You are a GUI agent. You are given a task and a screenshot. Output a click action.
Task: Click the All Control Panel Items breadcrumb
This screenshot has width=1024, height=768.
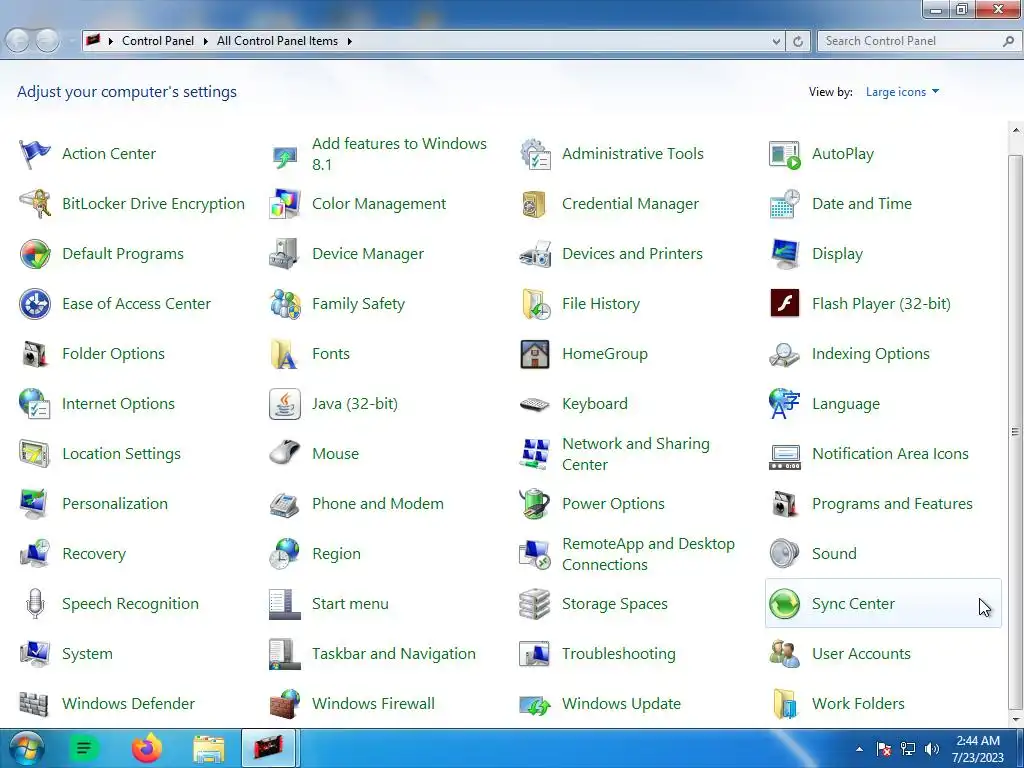[278, 41]
